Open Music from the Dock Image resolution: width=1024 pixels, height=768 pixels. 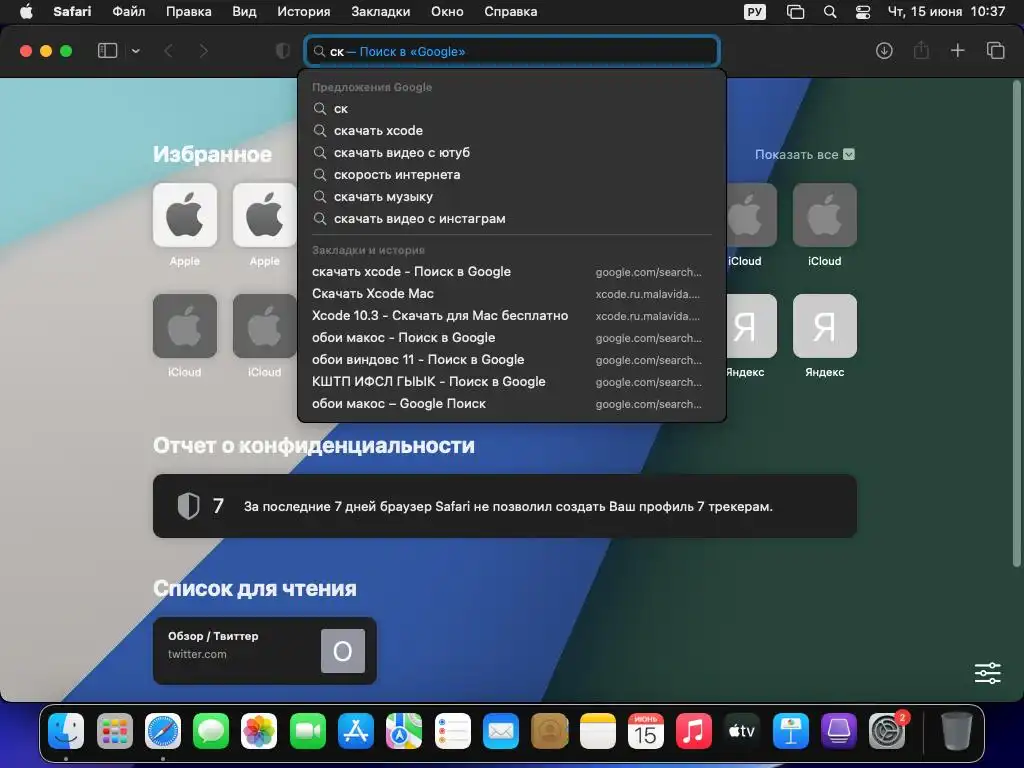[x=694, y=731]
